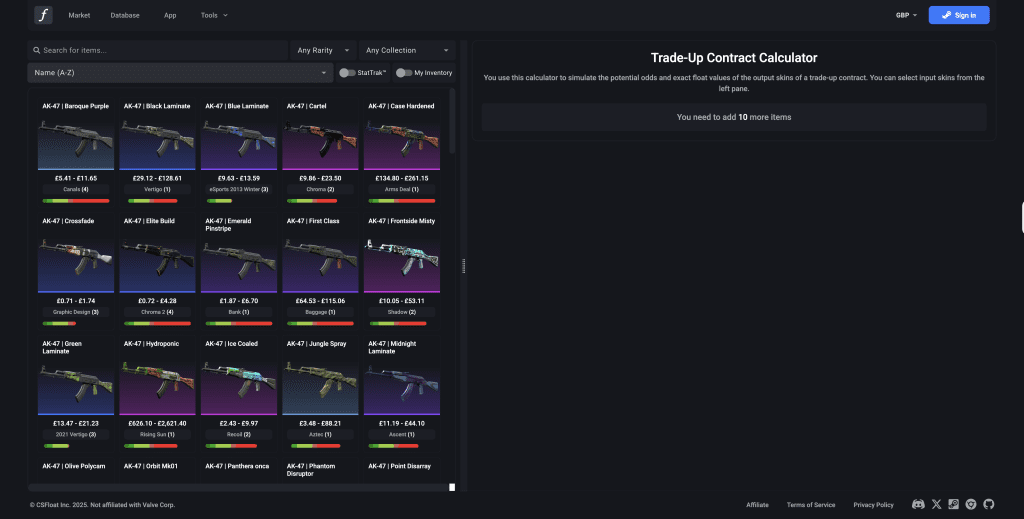Select the AK-47 Baroque Purple skin image
Image resolution: width=1024 pixels, height=519 pixels.
pyautogui.click(x=76, y=142)
